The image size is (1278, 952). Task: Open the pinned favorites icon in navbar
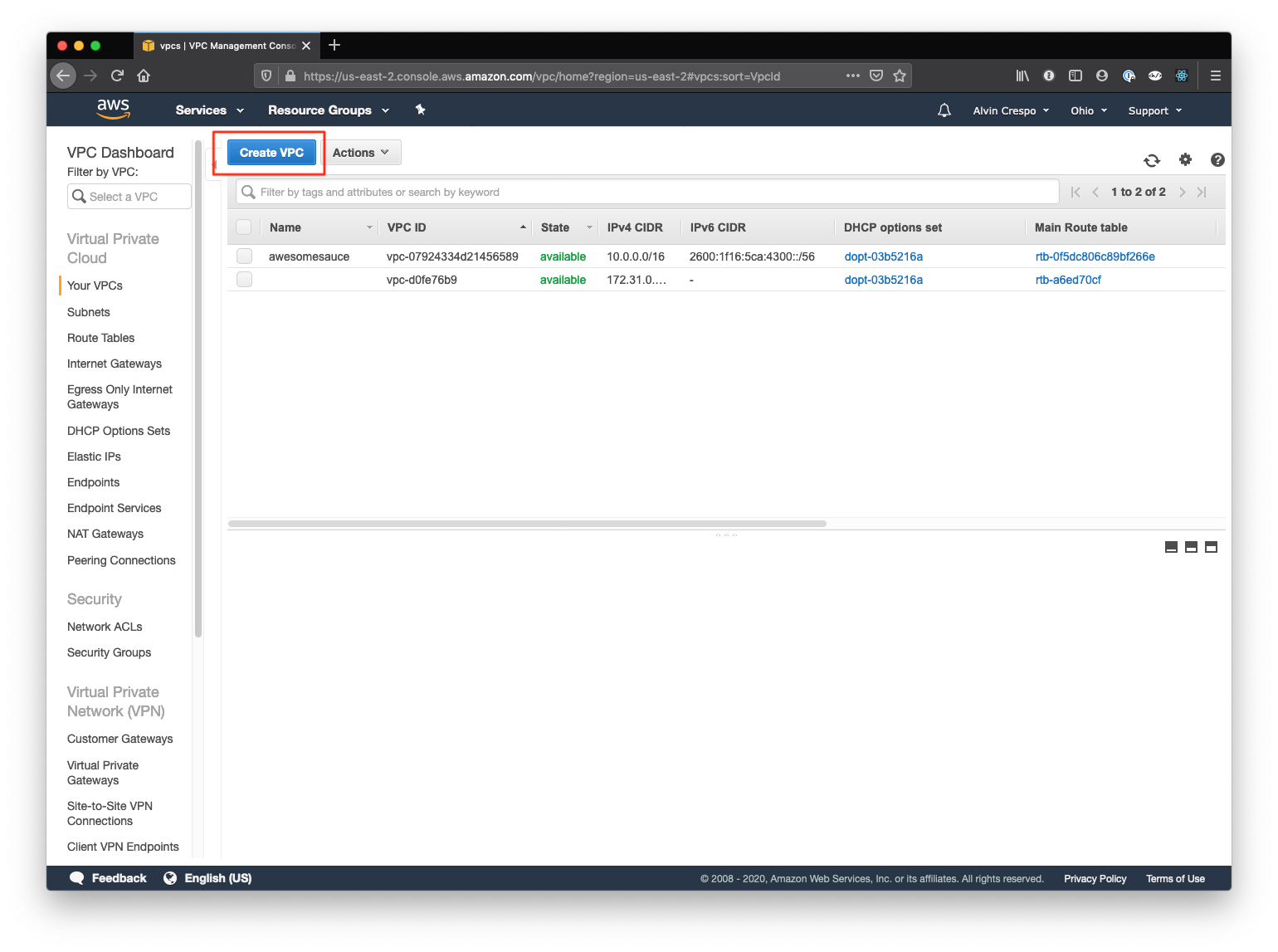tap(421, 109)
